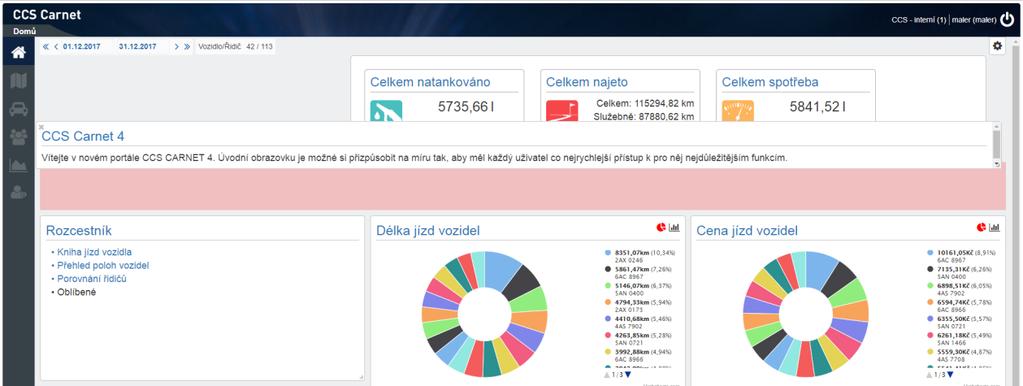Click the power logout icon
This screenshot has width=1023, height=386.
(1007, 20)
